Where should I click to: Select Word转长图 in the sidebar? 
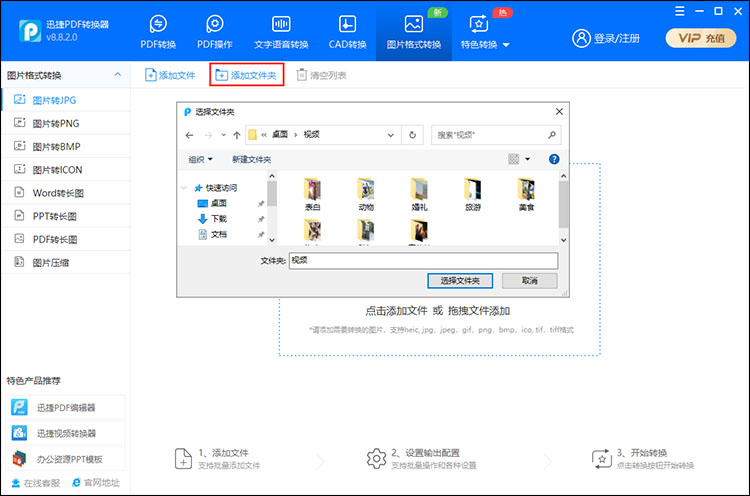(x=66, y=193)
